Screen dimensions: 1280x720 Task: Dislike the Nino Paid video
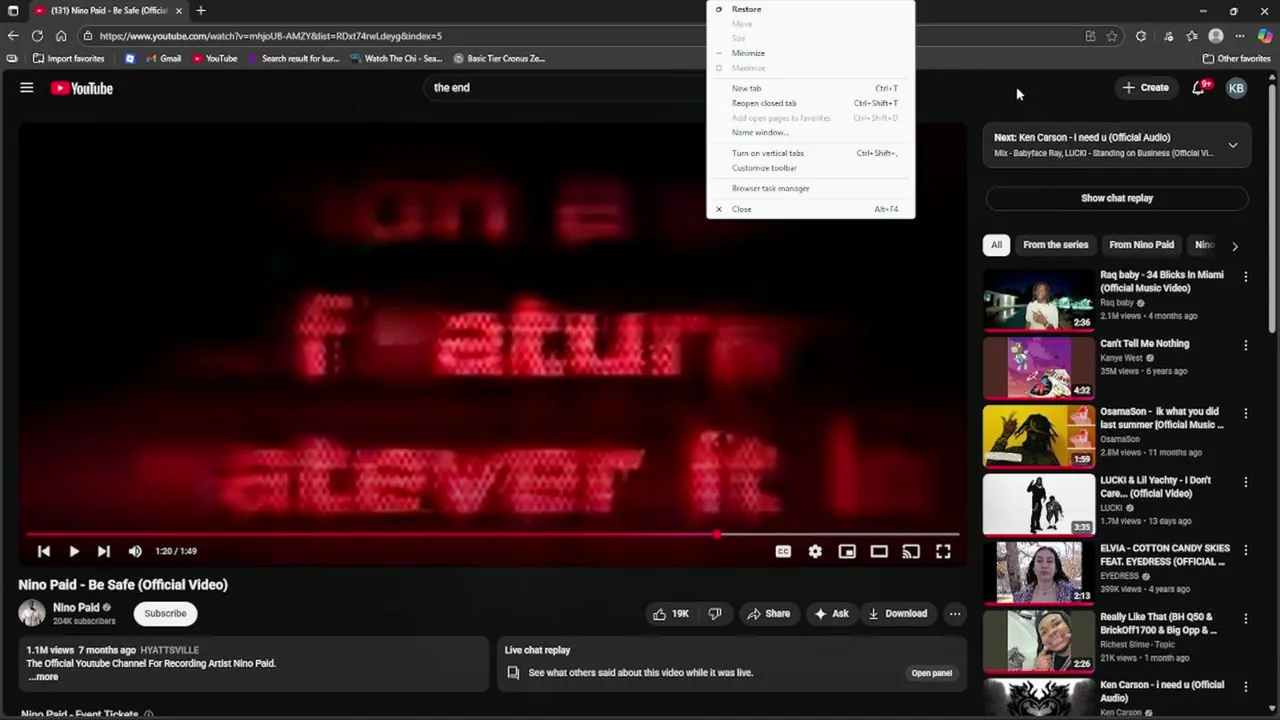(715, 614)
